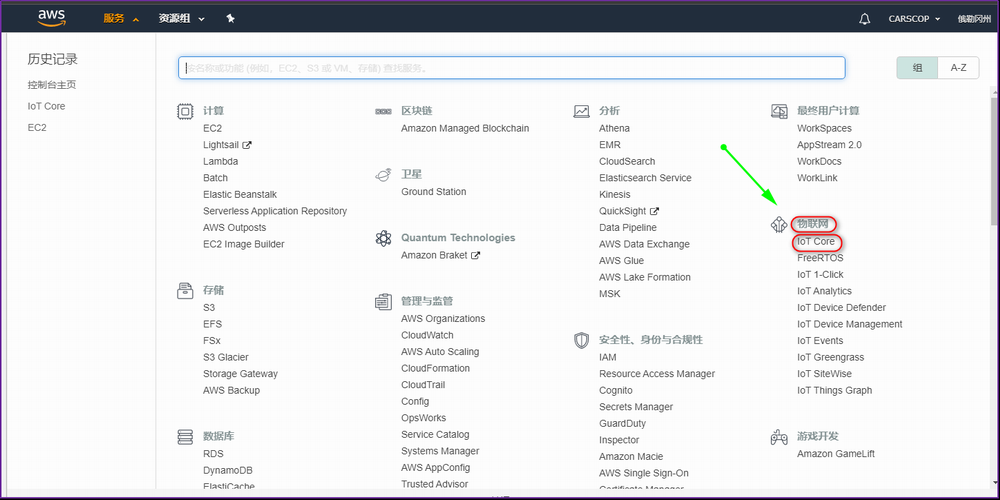Open IoT Core under 物联网
Viewport: 1000px width, 500px height.
(816, 242)
